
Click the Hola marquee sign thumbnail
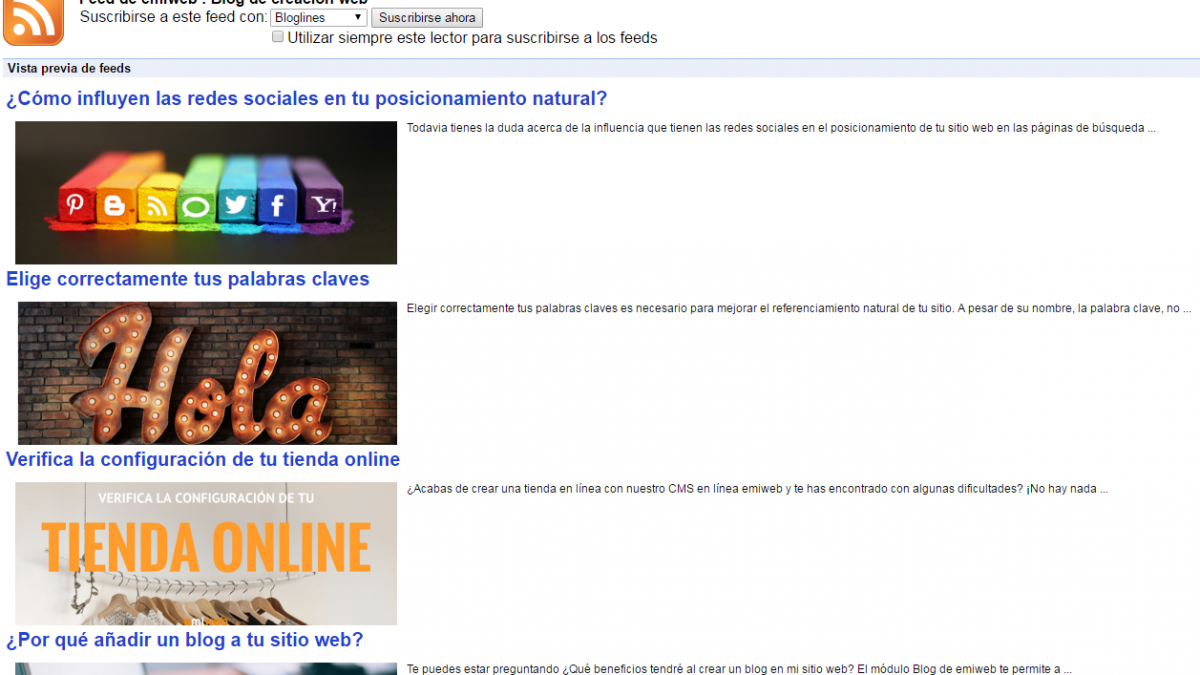pos(207,373)
